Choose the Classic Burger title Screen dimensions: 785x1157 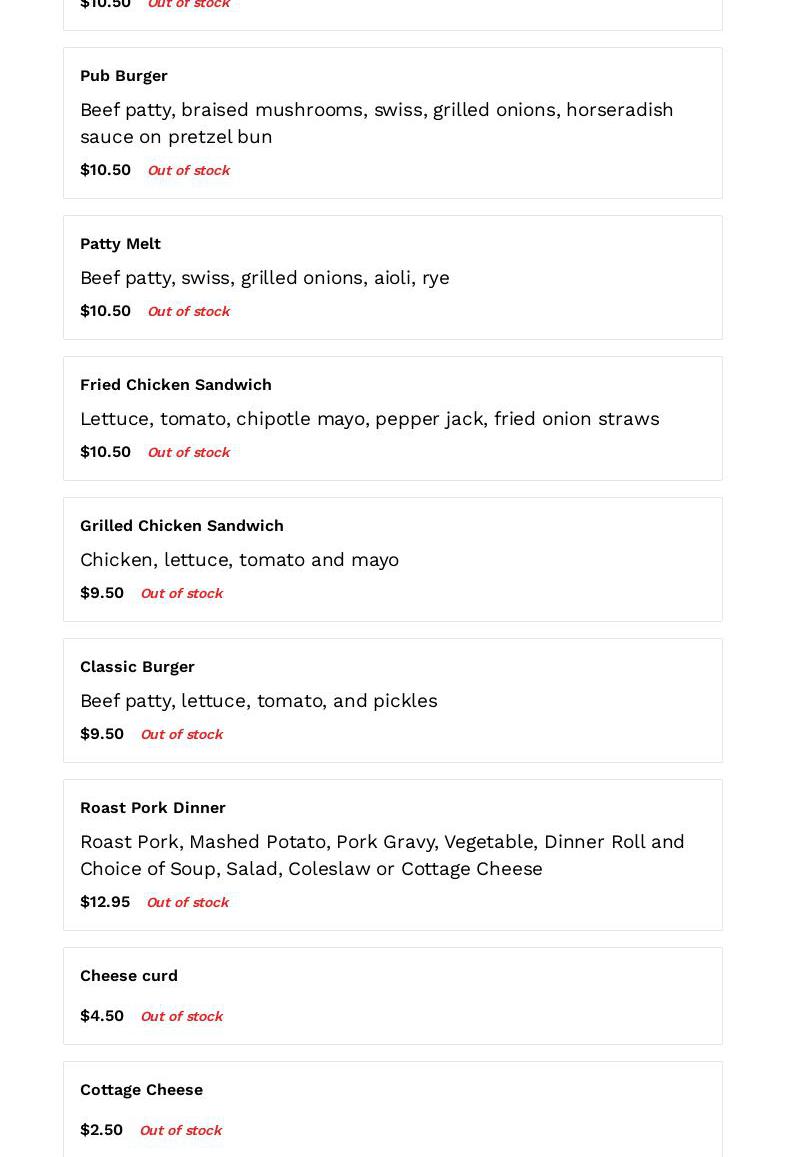click(137, 667)
